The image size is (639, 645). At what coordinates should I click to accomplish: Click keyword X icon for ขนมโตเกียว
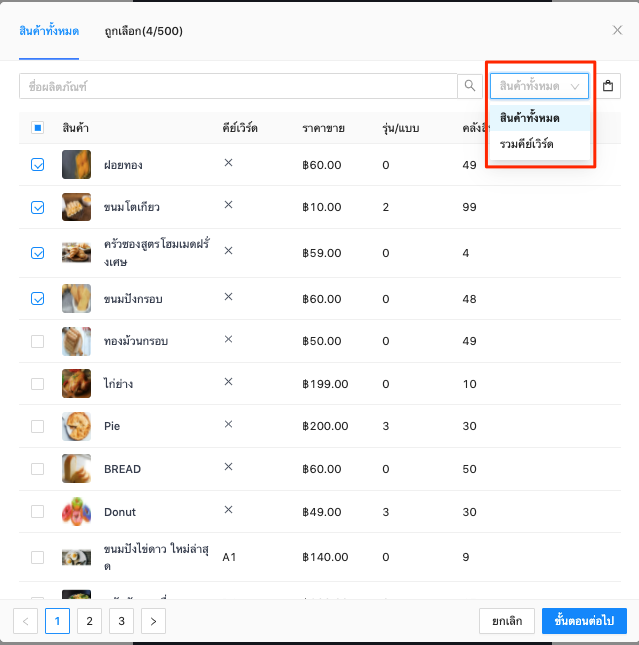(228, 204)
